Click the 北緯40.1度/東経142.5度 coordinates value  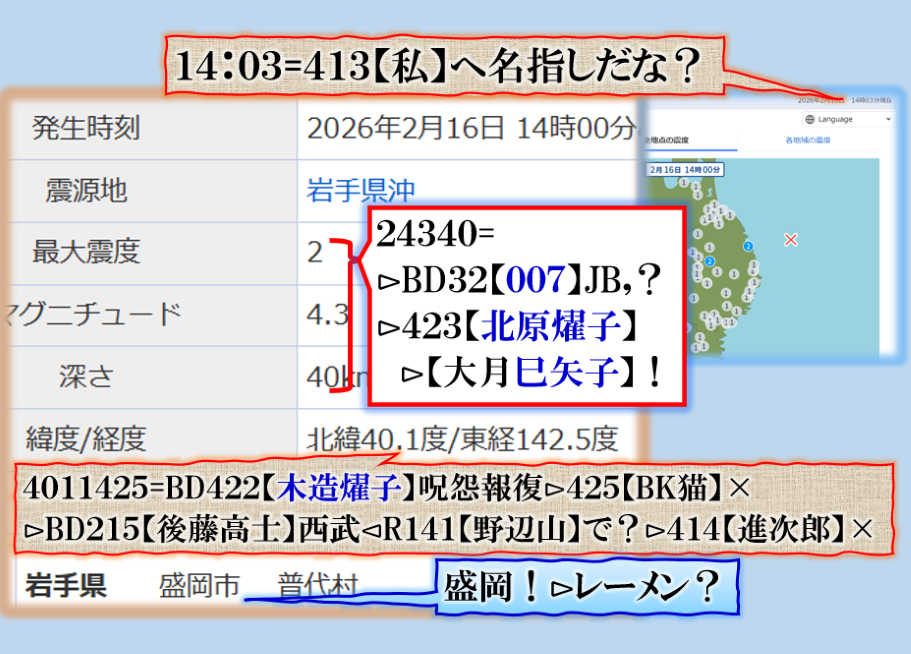point(462,438)
